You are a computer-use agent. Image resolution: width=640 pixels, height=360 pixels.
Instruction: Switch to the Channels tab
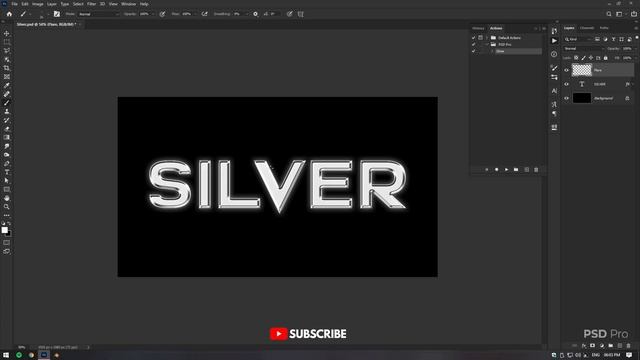click(x=587, y=28)
